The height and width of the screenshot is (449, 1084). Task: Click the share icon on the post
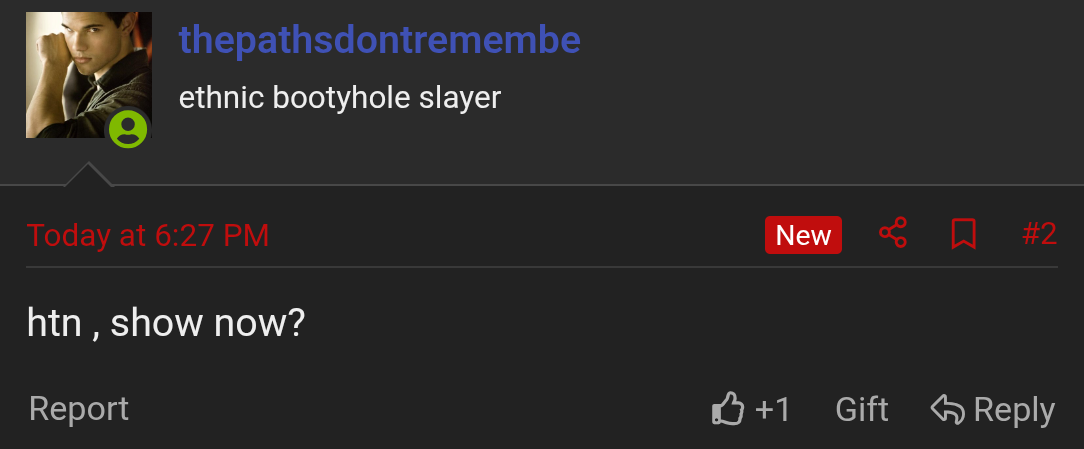(x=893, y=233)
